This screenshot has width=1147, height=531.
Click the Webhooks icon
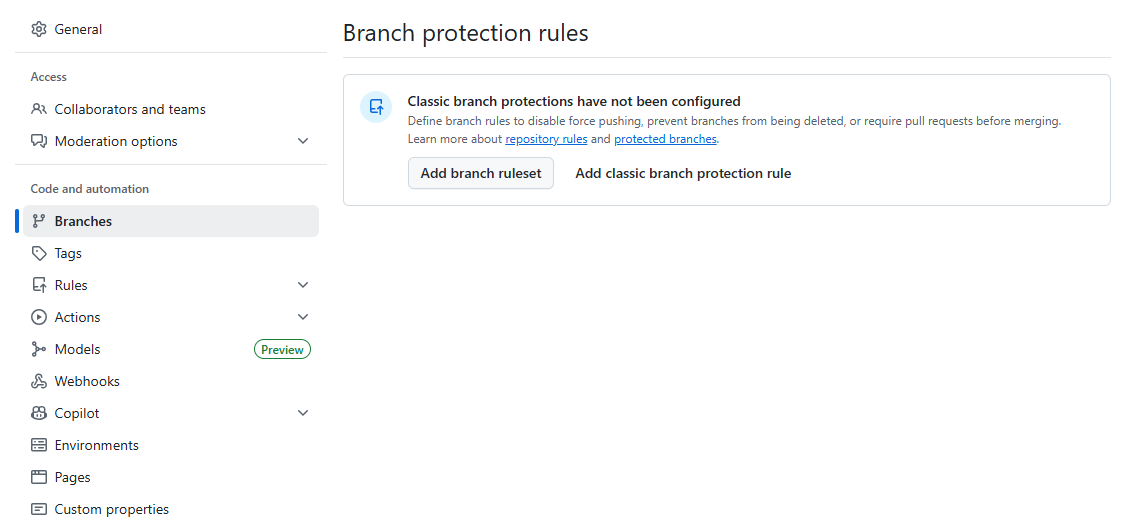tap(39, 381)
